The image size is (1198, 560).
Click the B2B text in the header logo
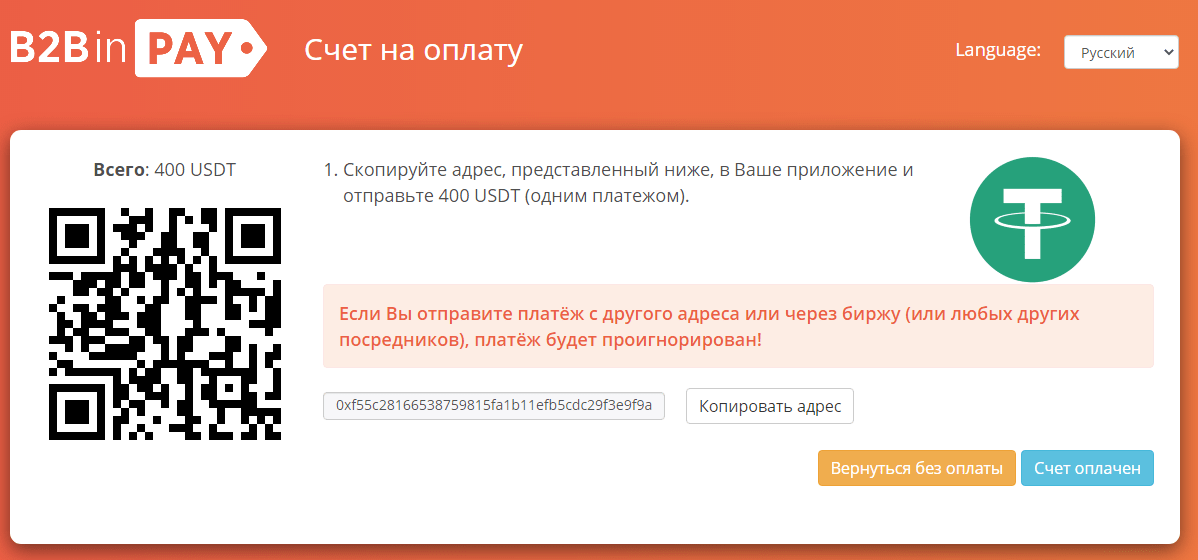click(x=49, y=48)
